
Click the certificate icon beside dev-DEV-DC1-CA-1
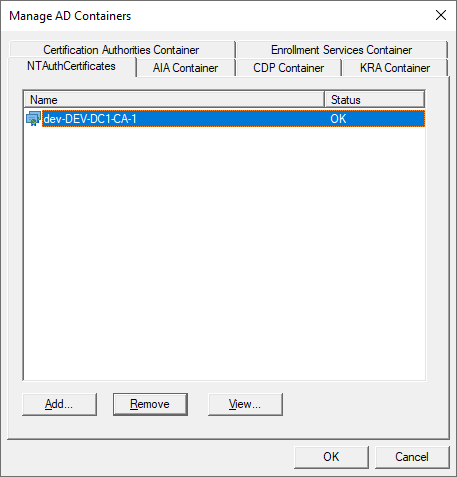pyautogui.click(x=33, y=119)
